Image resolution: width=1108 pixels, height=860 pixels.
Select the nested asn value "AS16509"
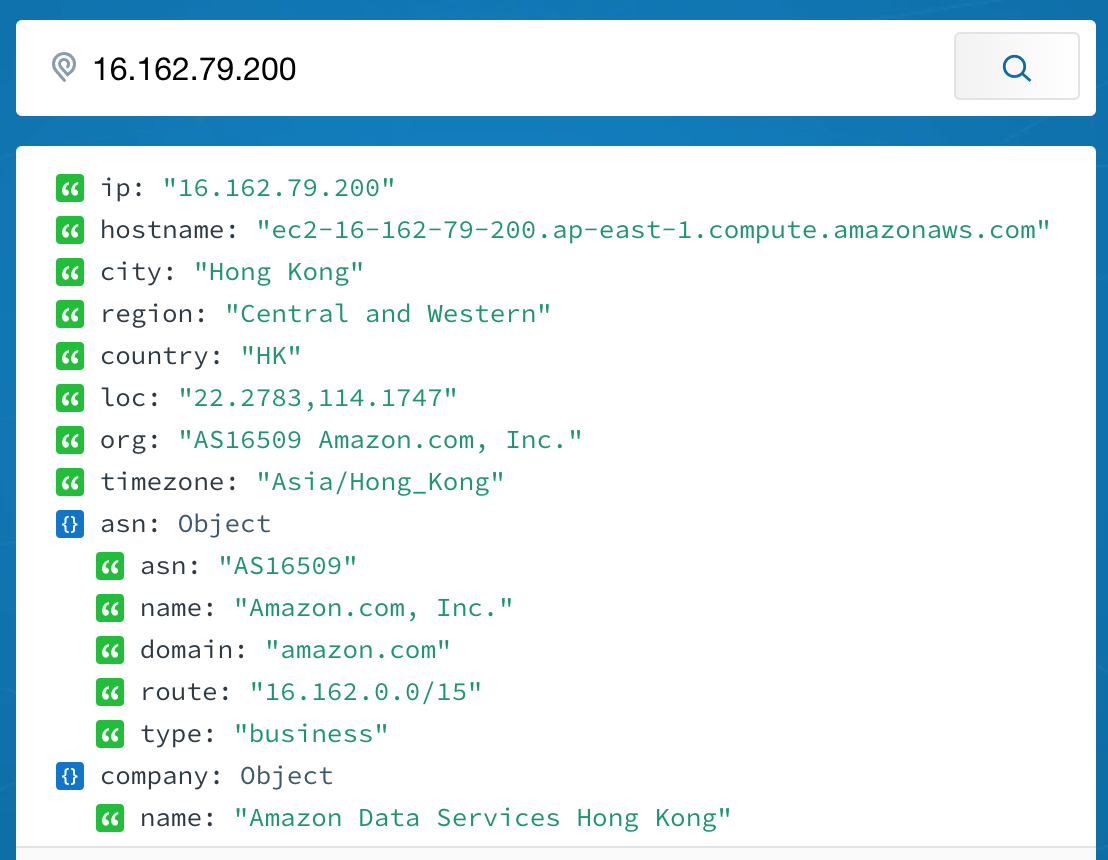click(288, 566)
